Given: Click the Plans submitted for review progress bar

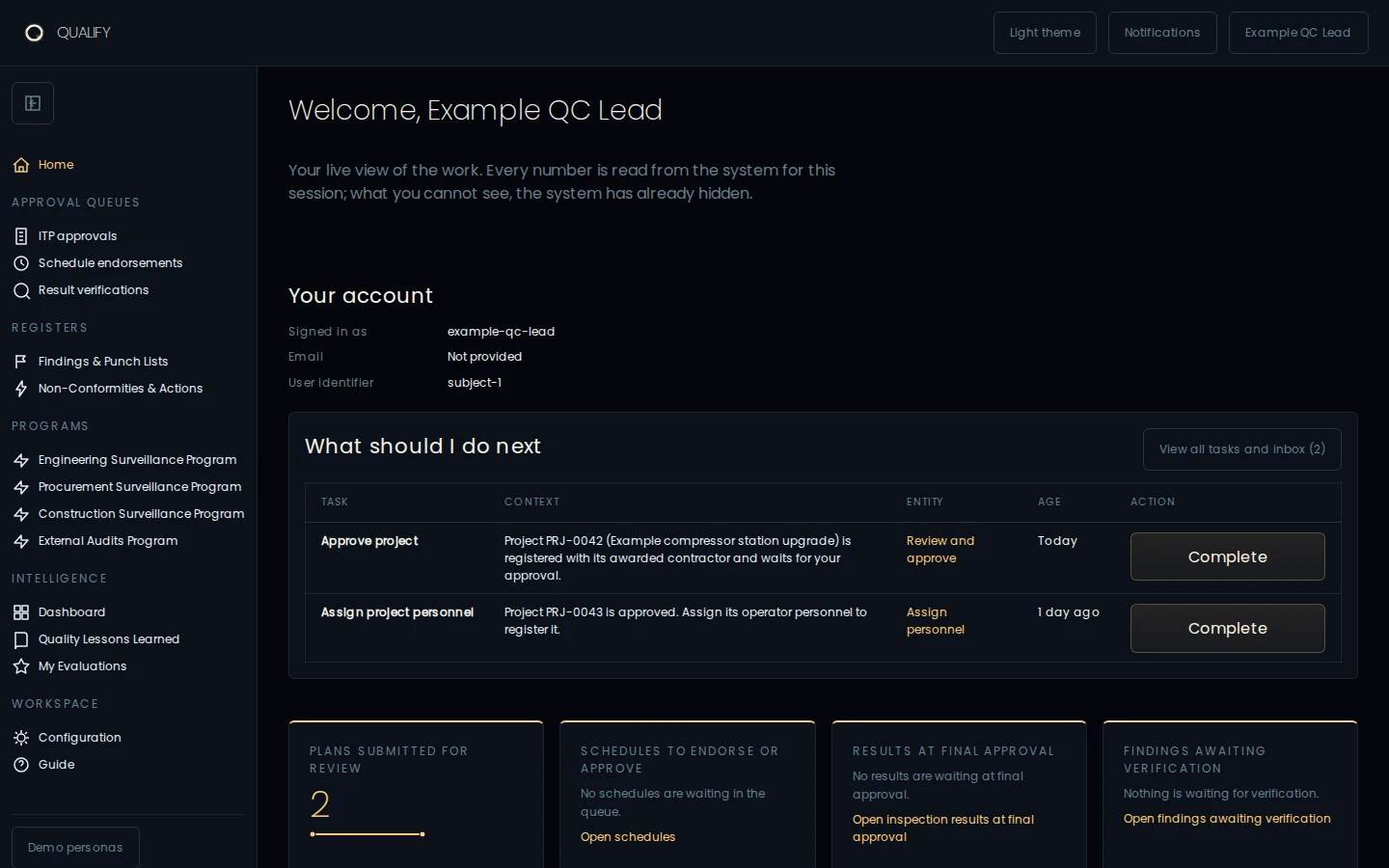Looking at the screenshot, I should point(368,834).
